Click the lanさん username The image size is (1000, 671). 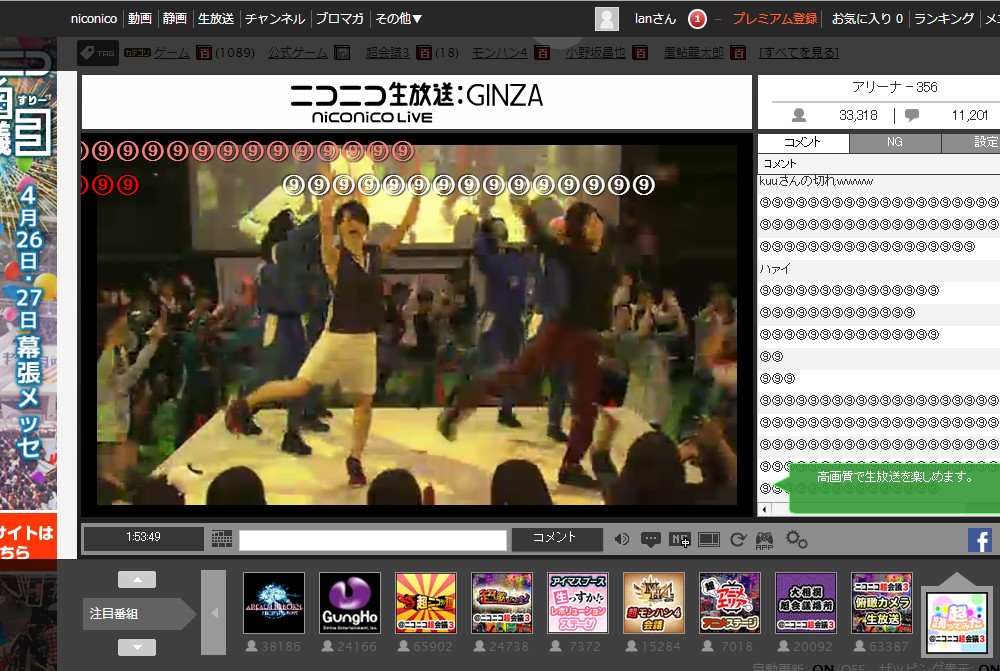[655, 18]
